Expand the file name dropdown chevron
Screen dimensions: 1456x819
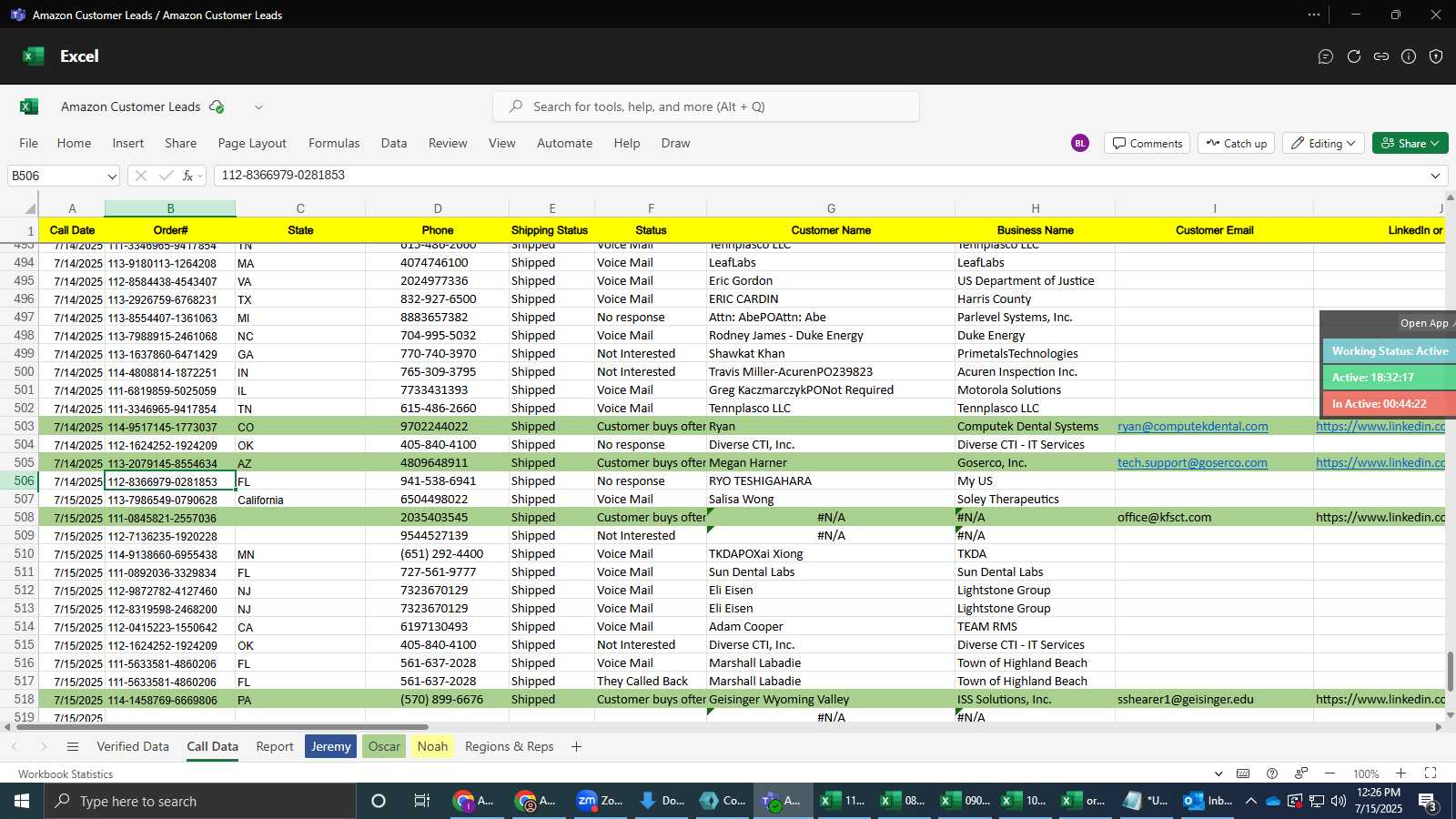pyautogui.click(x=258, y=107)
